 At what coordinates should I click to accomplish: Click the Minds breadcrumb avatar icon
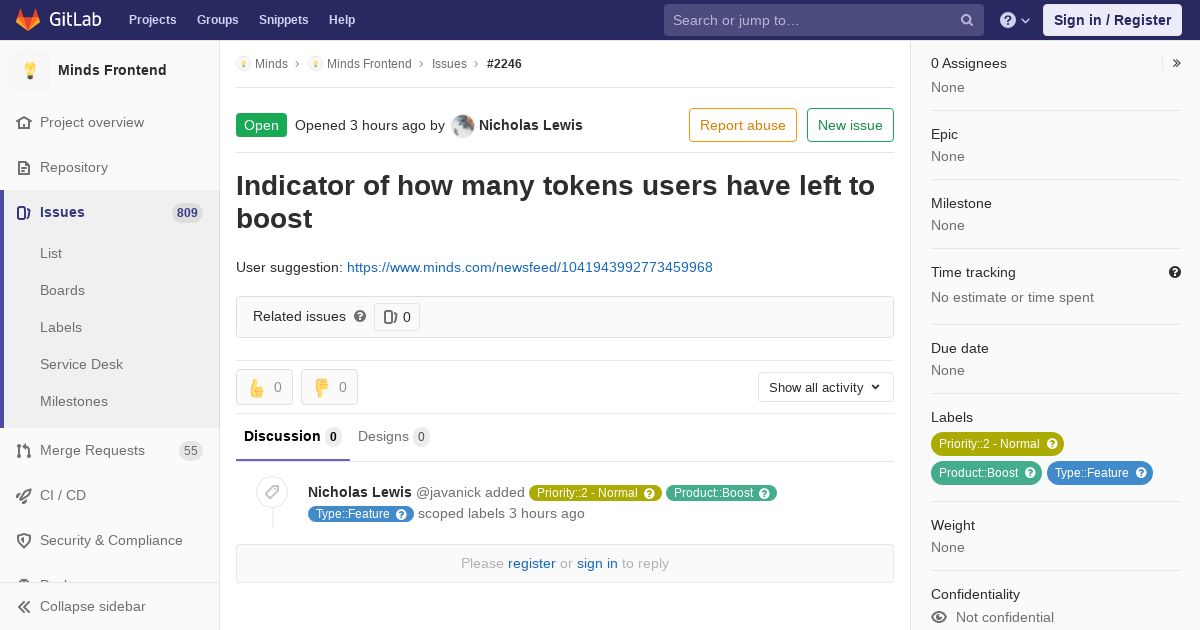point(243,63)
